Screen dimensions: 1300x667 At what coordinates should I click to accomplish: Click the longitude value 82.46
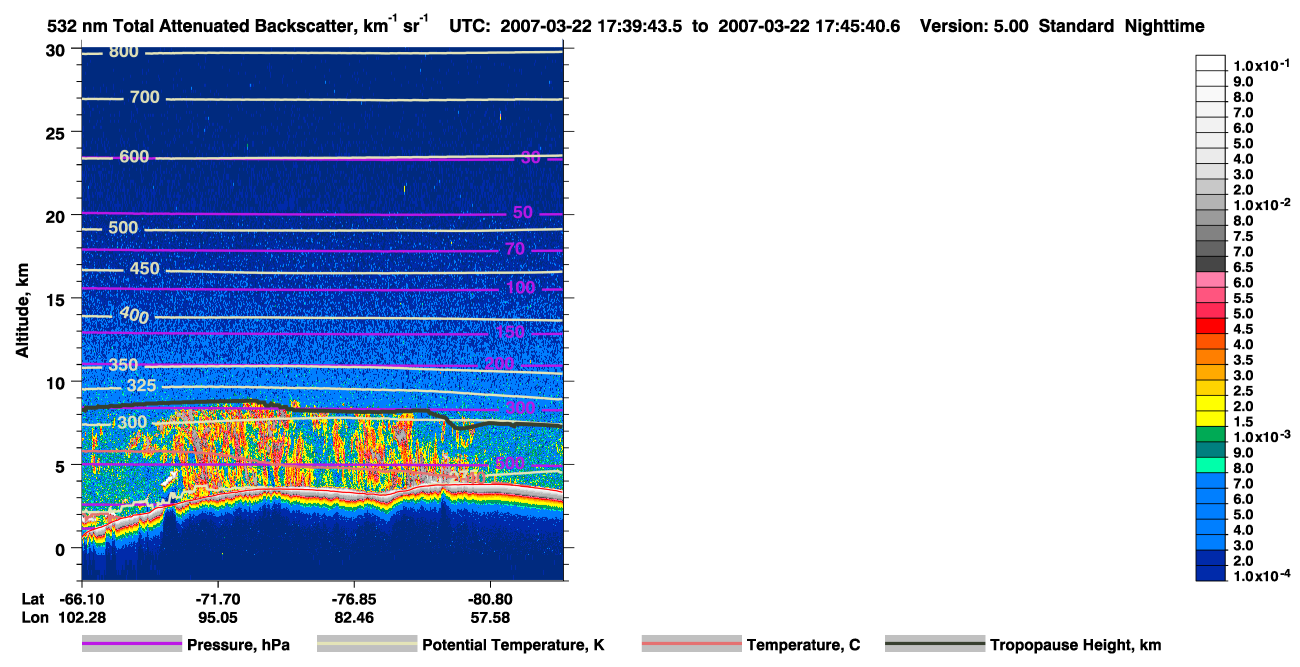(354, 618)
